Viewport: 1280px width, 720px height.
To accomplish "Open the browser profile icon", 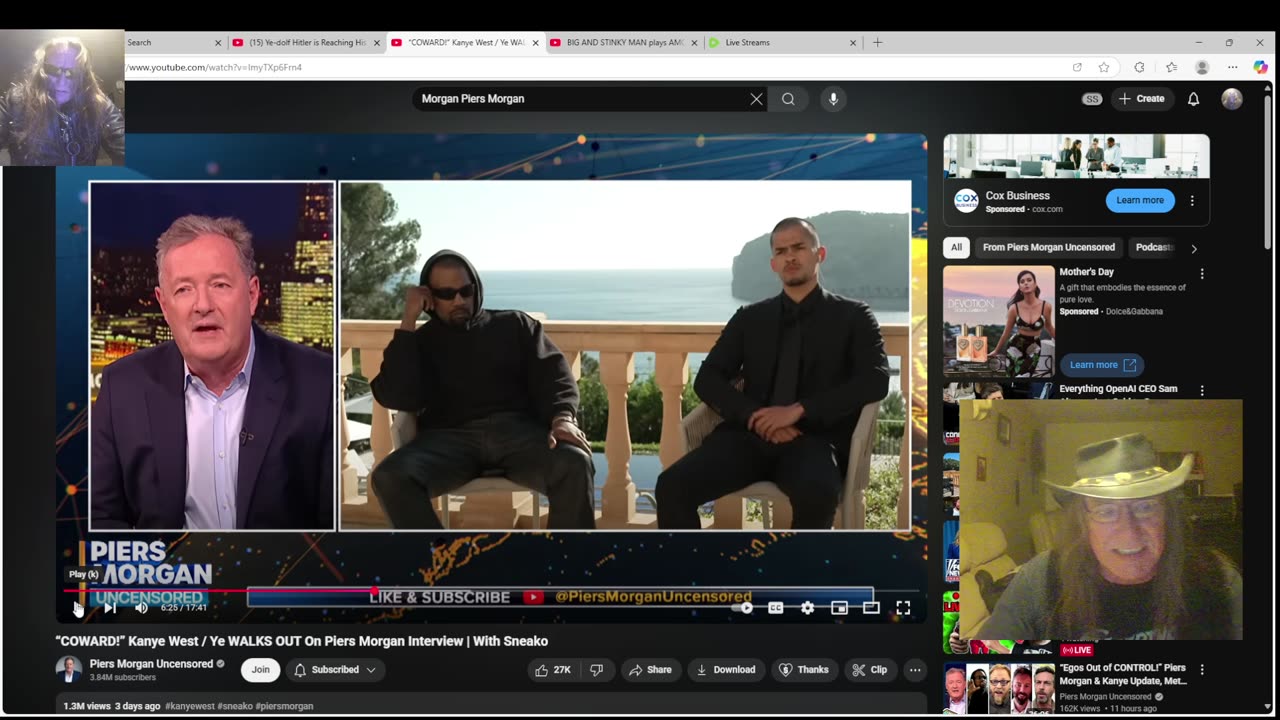I will point(1202,67).
